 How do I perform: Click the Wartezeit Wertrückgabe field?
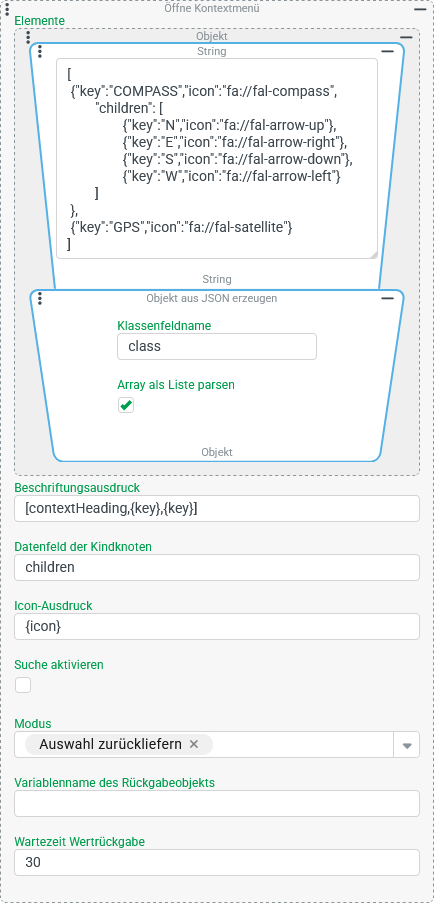click(x=217, y=863)
